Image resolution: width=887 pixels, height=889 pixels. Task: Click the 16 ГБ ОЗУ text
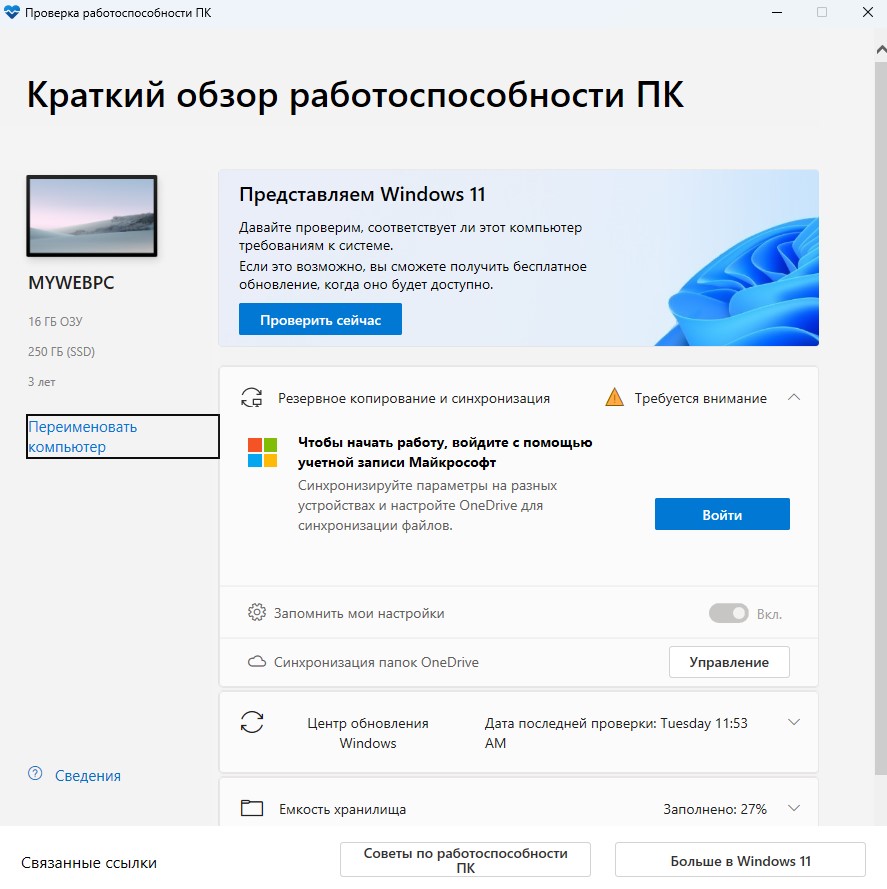(56, 321)
